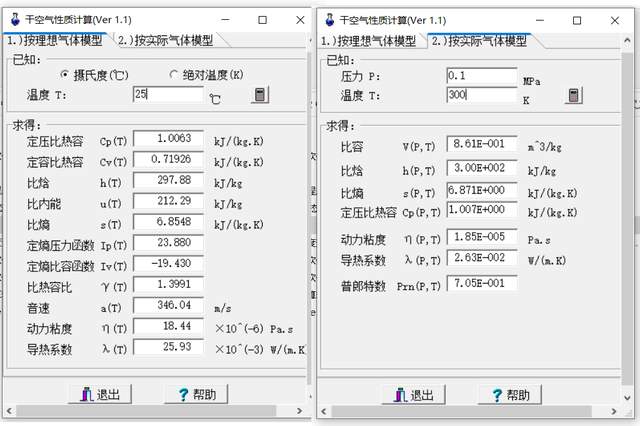Click flask app icon in left title bar
The width and height of the screenshot is (640, 426).
15,19
